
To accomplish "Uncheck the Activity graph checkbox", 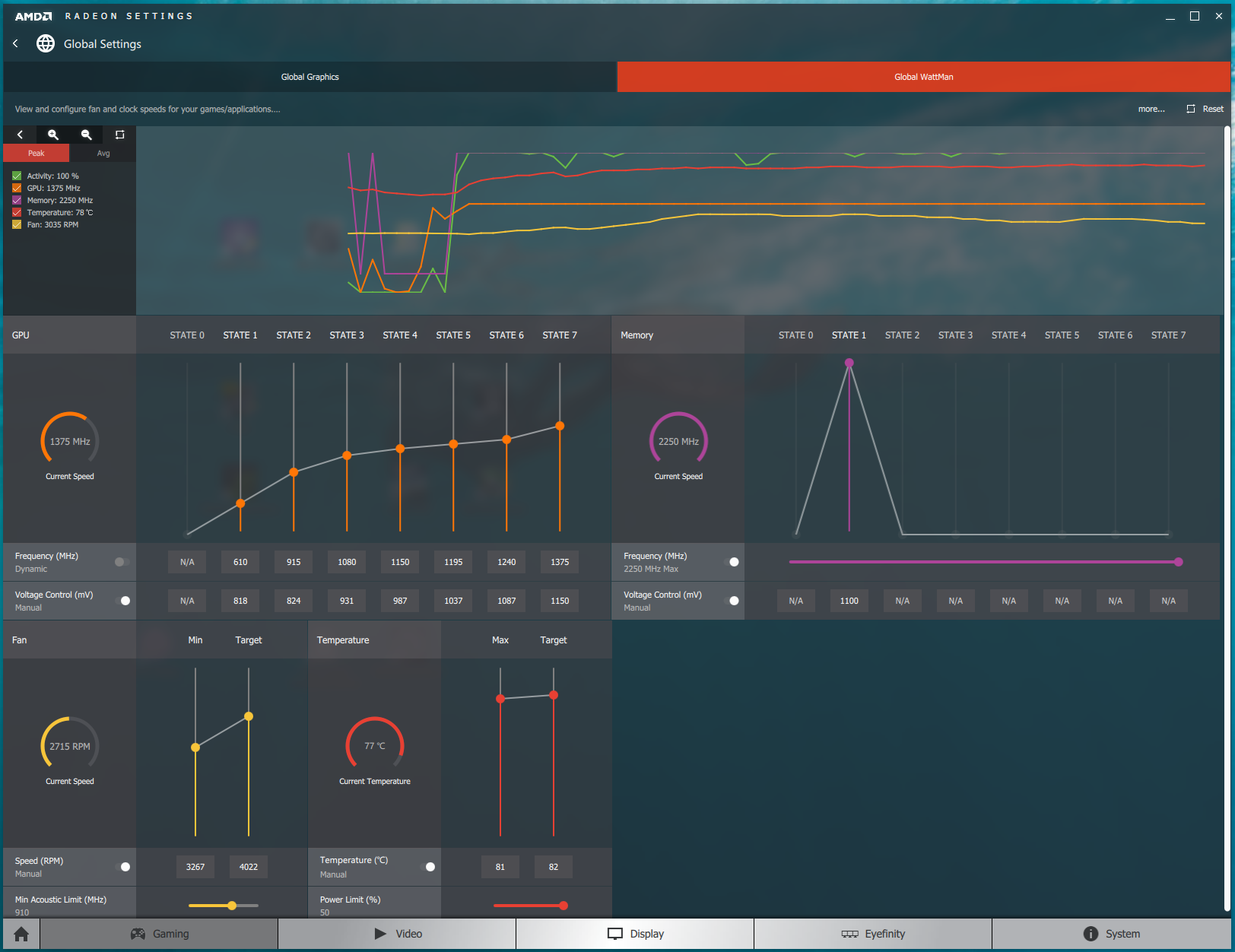I will [17, 176].
